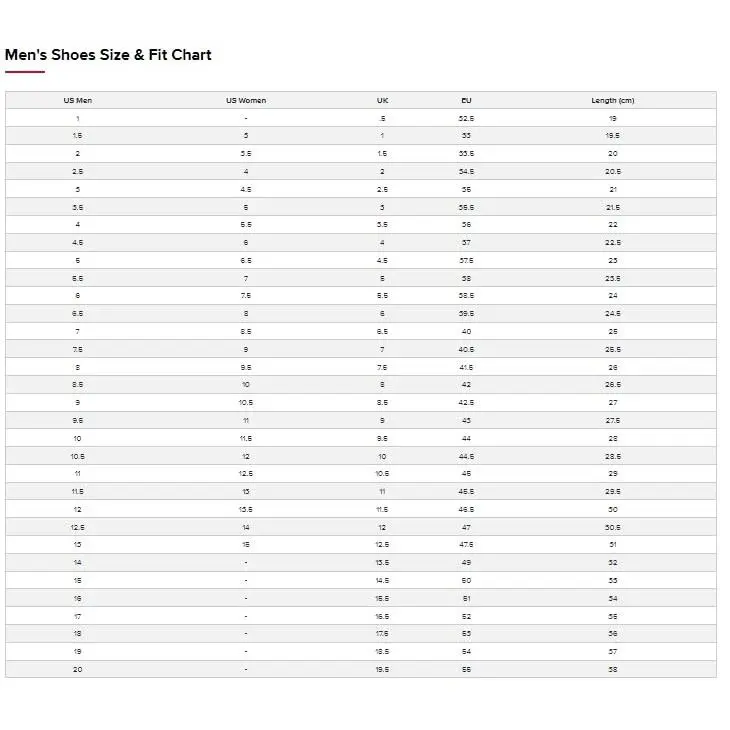
Task: Select the UK 13.5 cell
Action: click(x=382, y=563)
